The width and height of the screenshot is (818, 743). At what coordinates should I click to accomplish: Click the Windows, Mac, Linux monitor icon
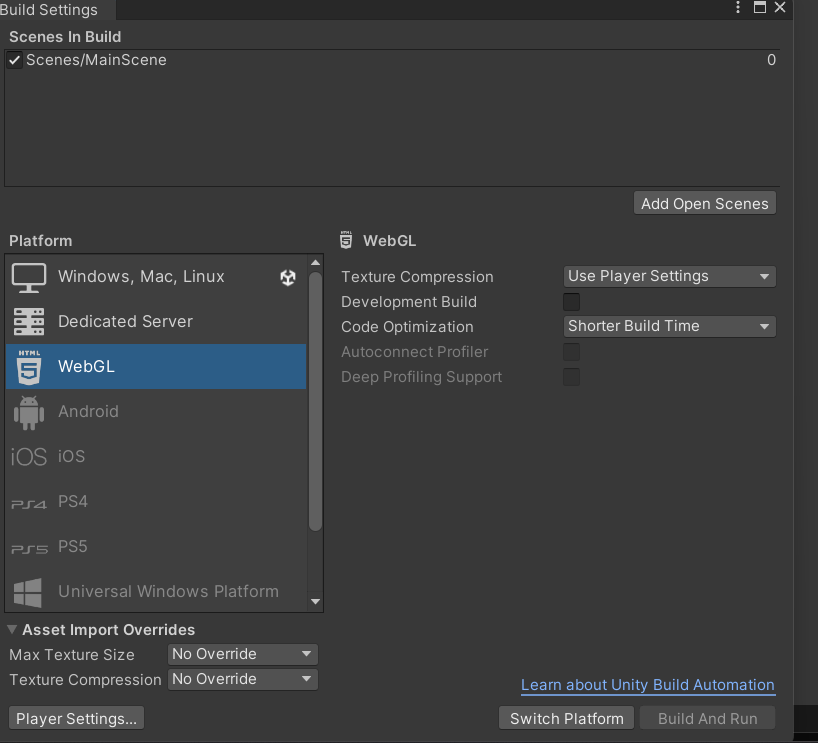pos(29,277)
